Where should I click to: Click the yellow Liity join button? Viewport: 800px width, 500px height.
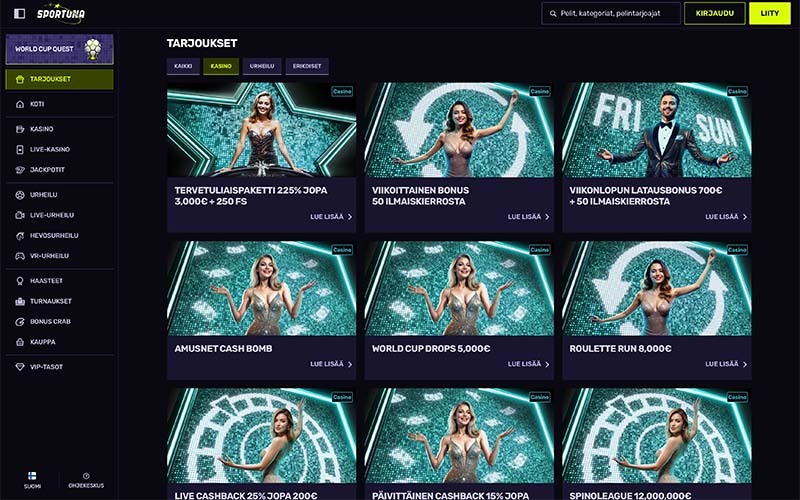tap(769, 13)
